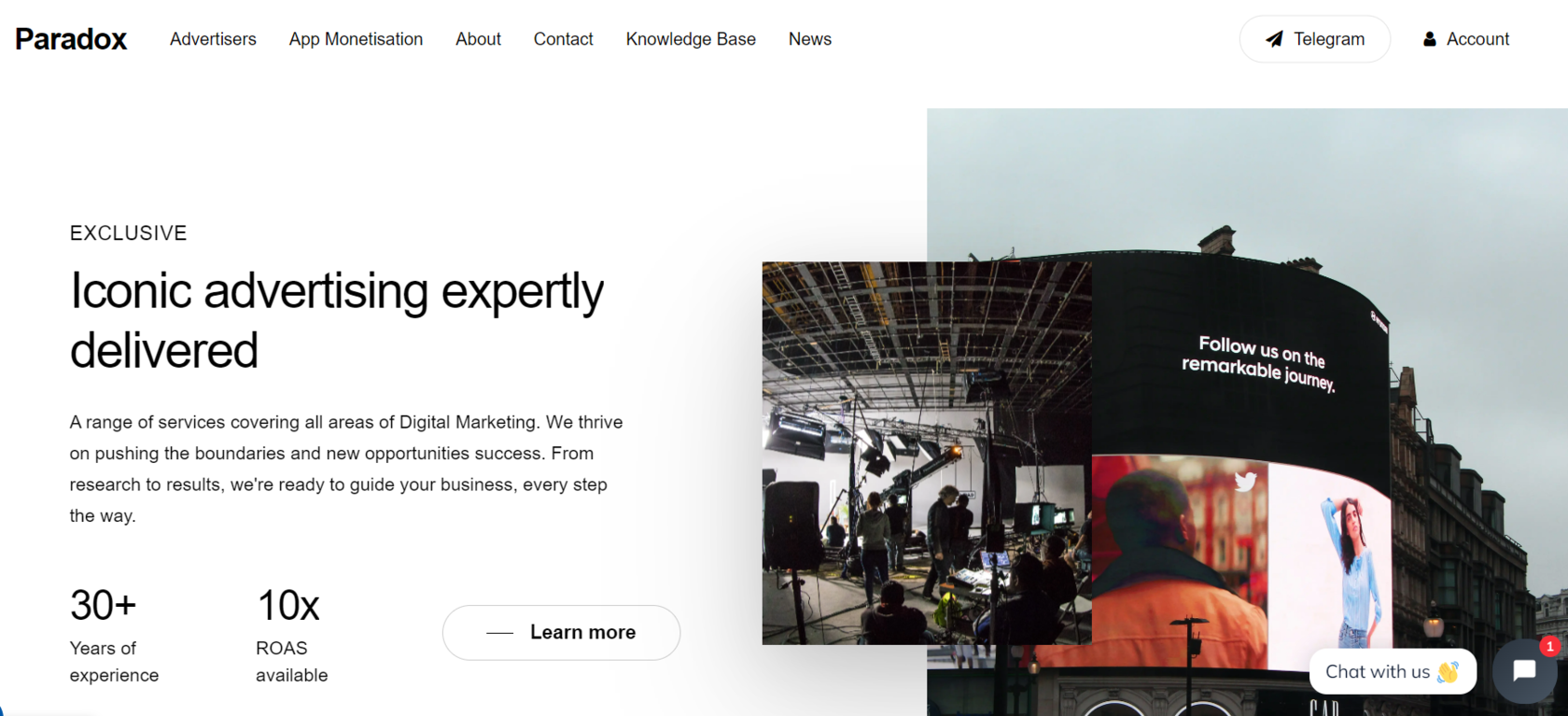Click the Account person icon
Viewport: 1568px width, 716px height.
pos(1429,39)
